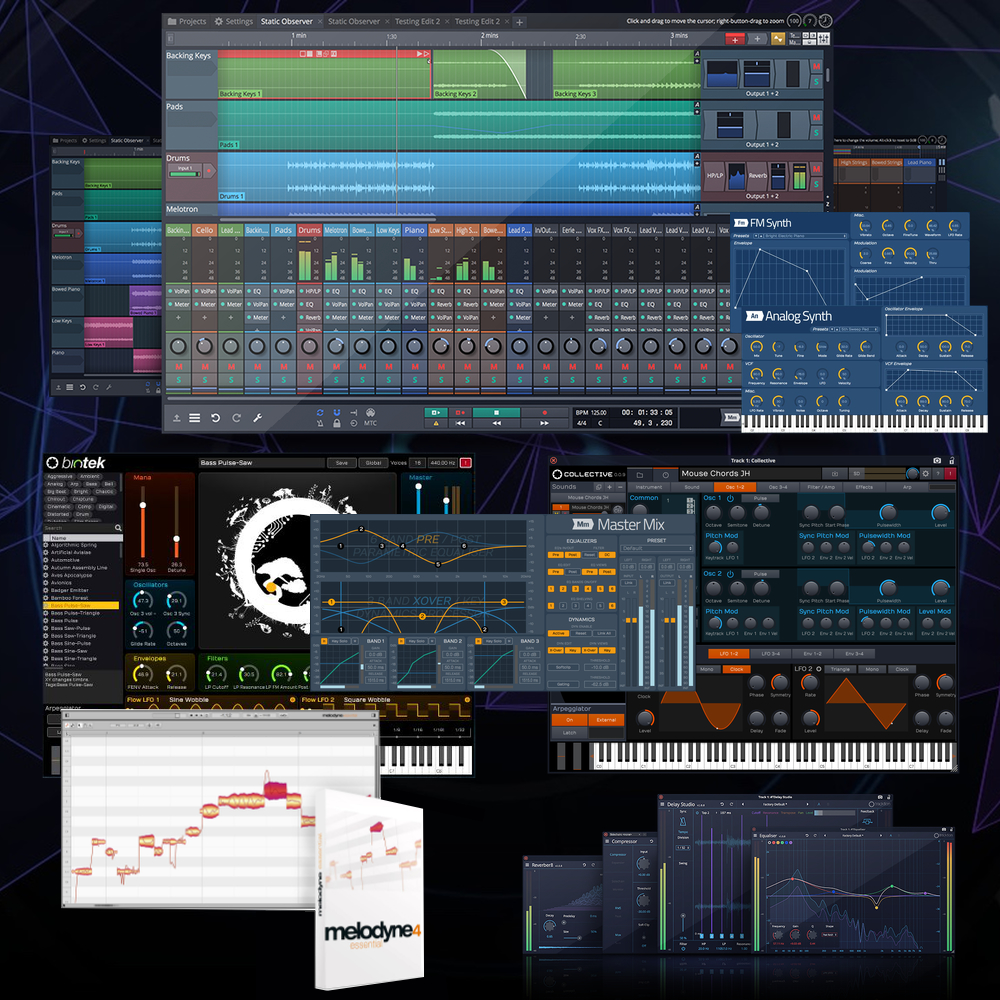Open the folder browser icon in Collective
The image size is (1000, 1000).
640,474
